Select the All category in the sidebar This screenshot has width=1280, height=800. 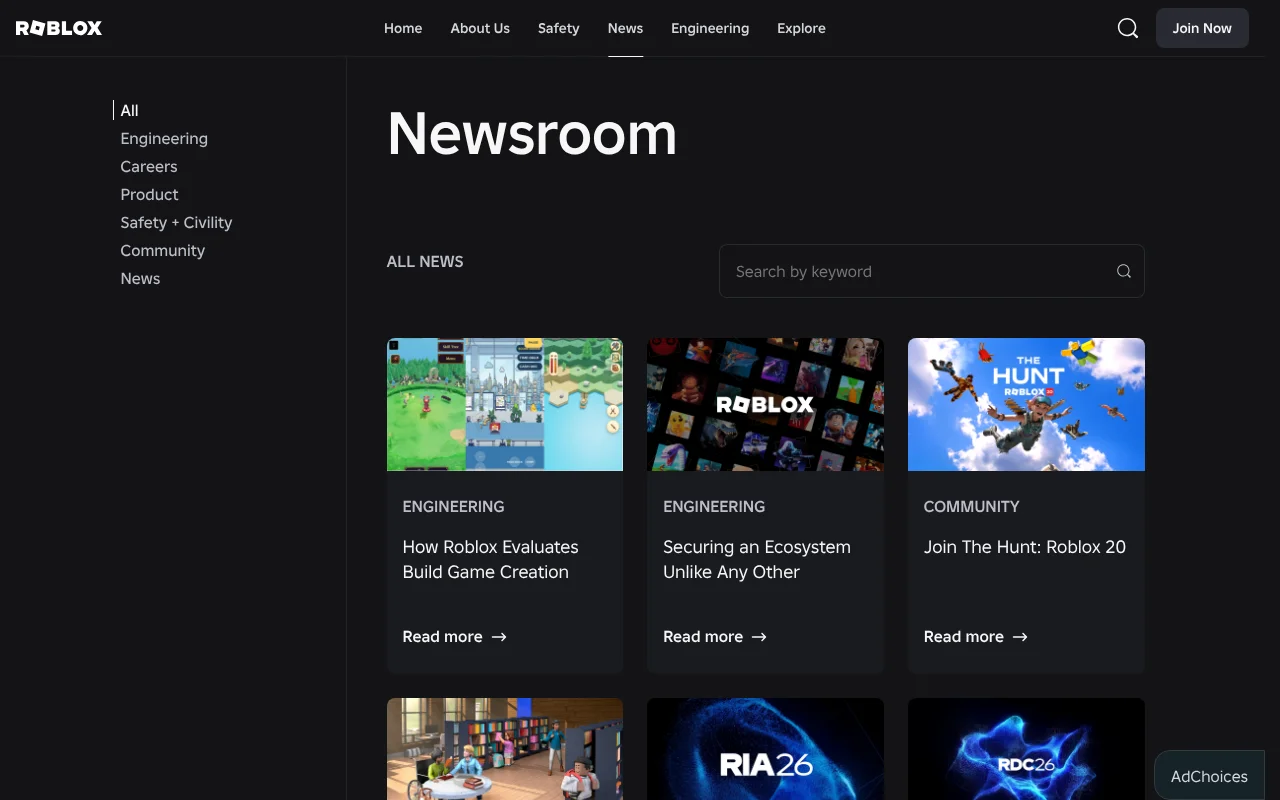(x=129, y=111)
